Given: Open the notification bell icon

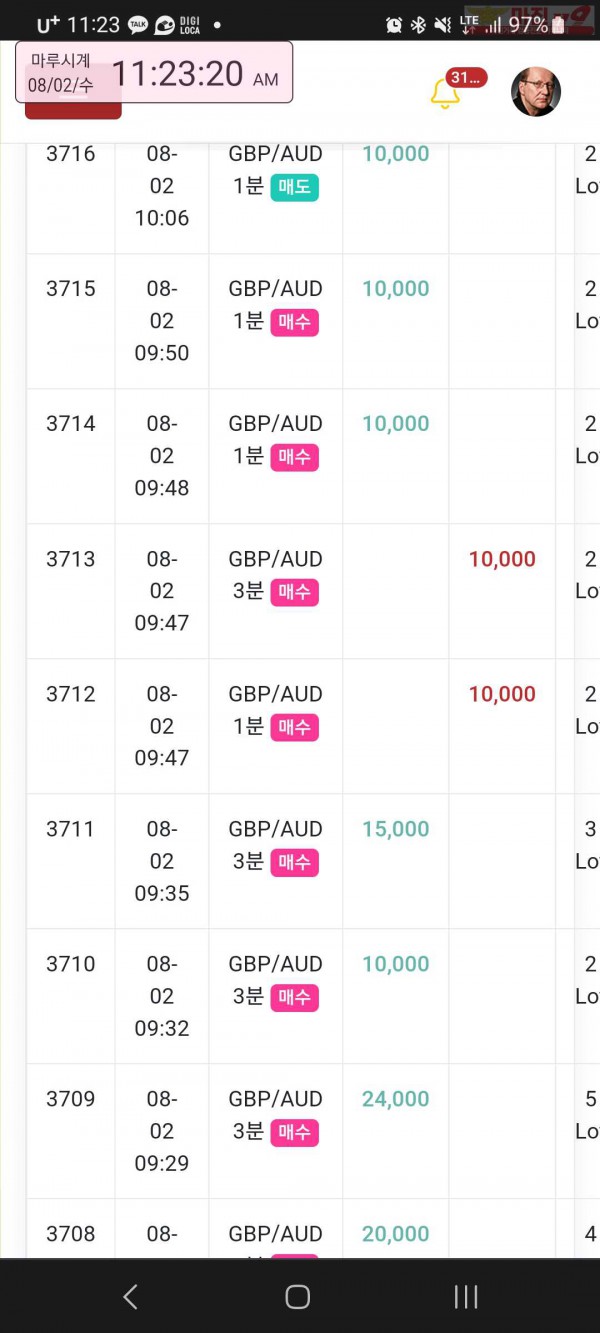Looking at the screenshot, I should pyautogui.click(x=445, y=93).
